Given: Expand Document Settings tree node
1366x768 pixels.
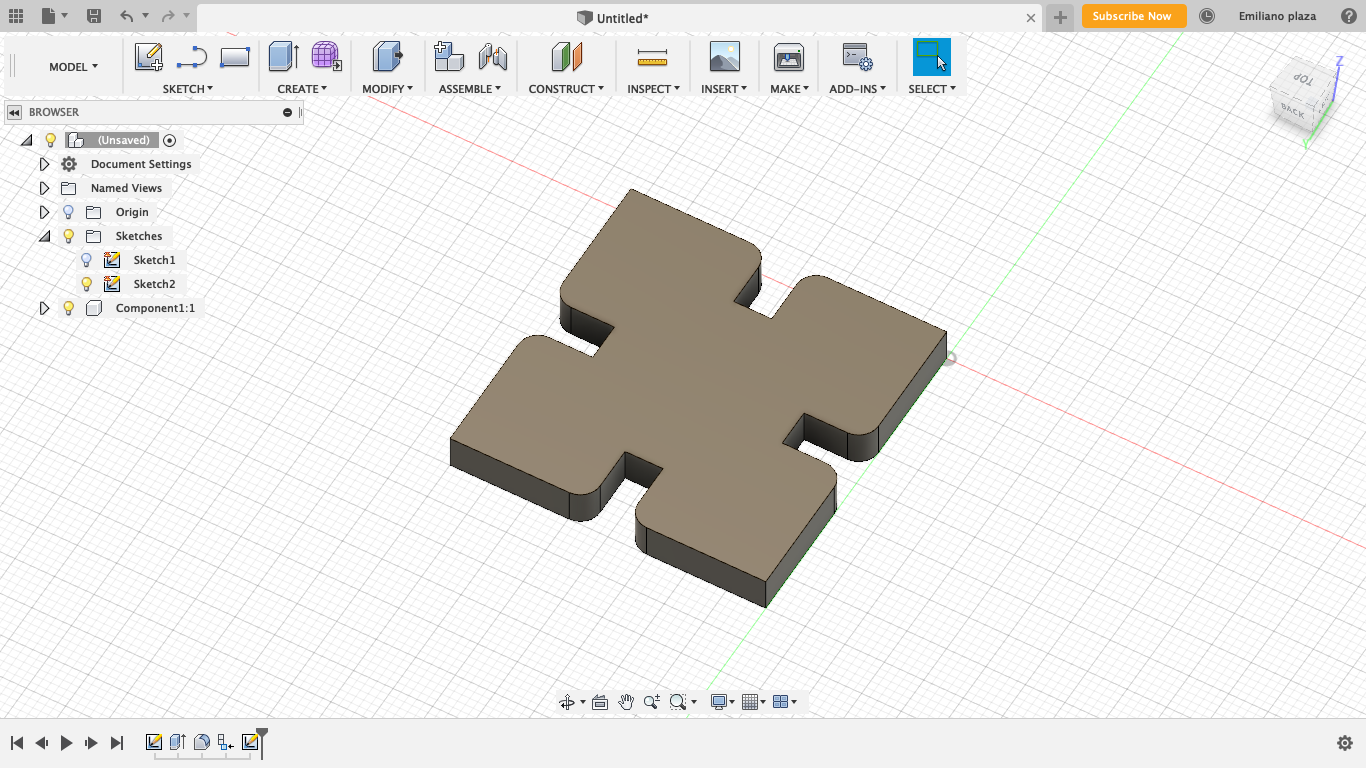Looking at the screenshot, I should coord(44,164).
